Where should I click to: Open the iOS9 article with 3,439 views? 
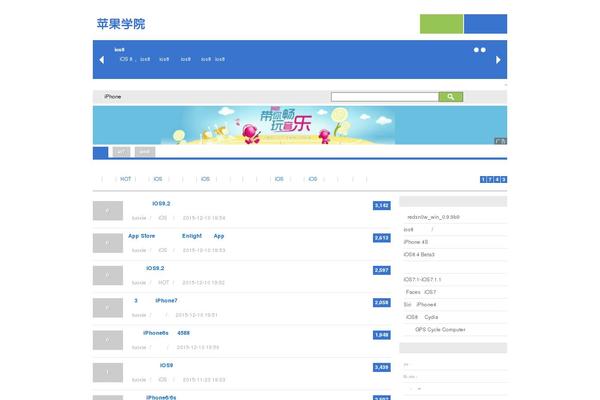click(166, 366)
